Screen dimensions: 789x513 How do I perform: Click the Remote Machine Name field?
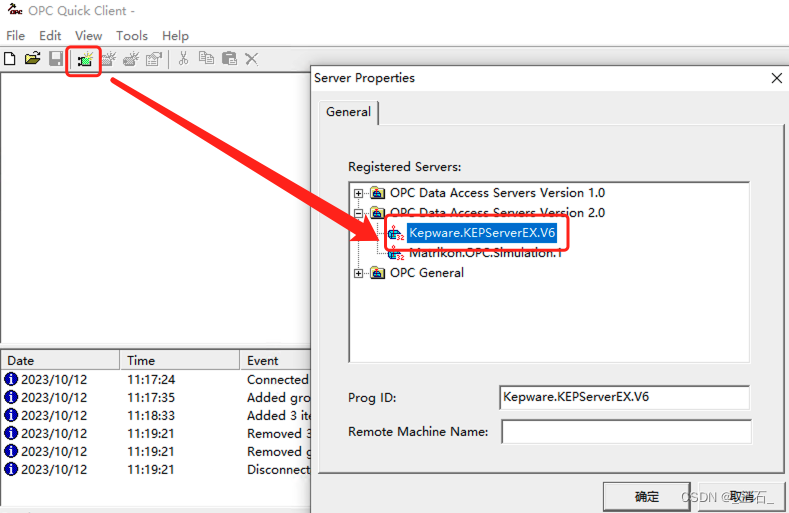[626, 432]
